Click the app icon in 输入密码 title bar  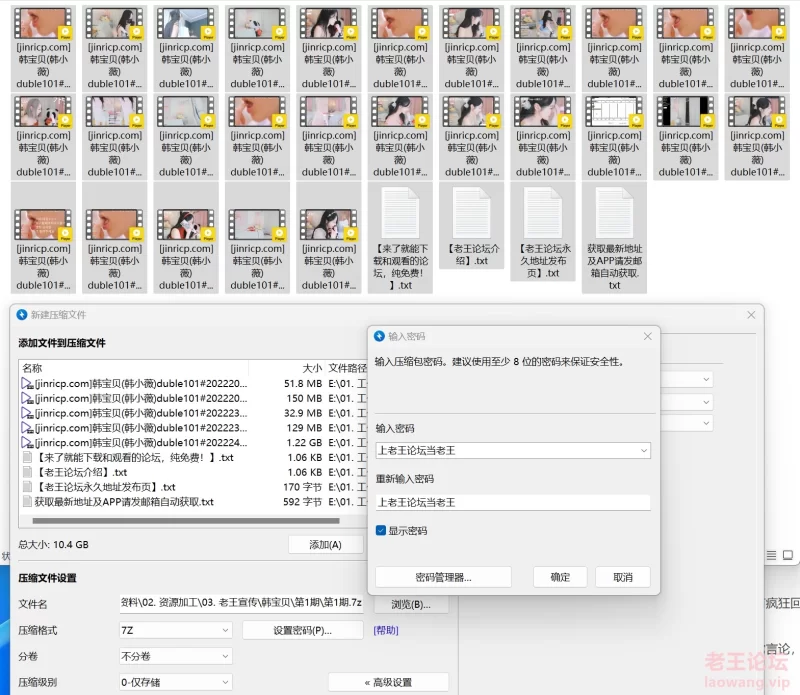coord(379,336)
